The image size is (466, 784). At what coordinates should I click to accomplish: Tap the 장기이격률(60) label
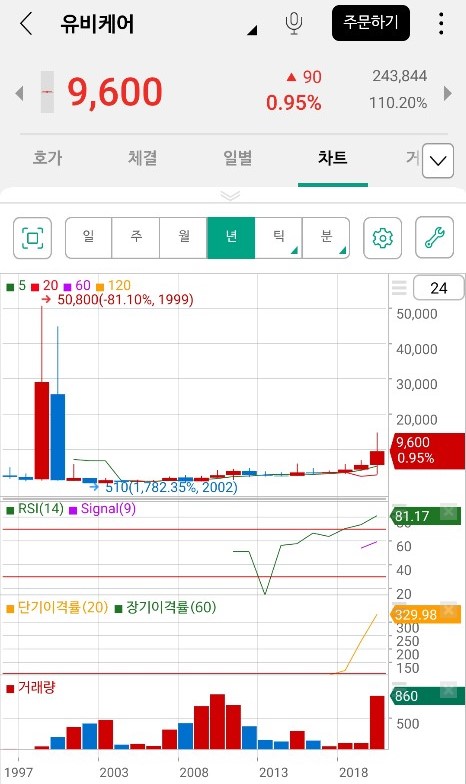pos(166,608)
